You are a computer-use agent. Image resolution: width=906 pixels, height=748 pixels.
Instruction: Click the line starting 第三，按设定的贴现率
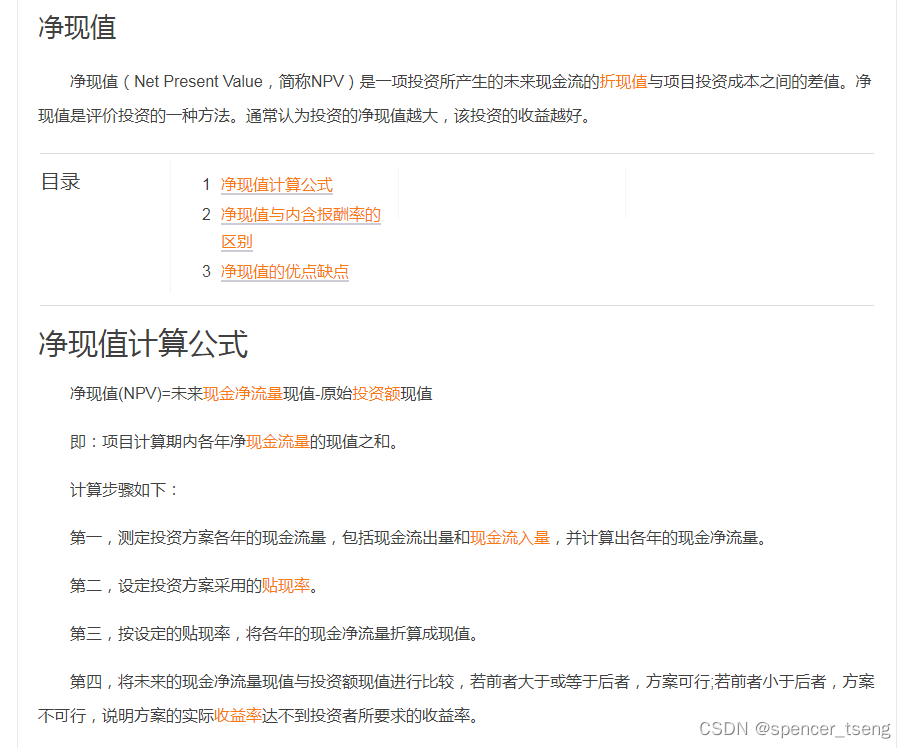(276, 634)
